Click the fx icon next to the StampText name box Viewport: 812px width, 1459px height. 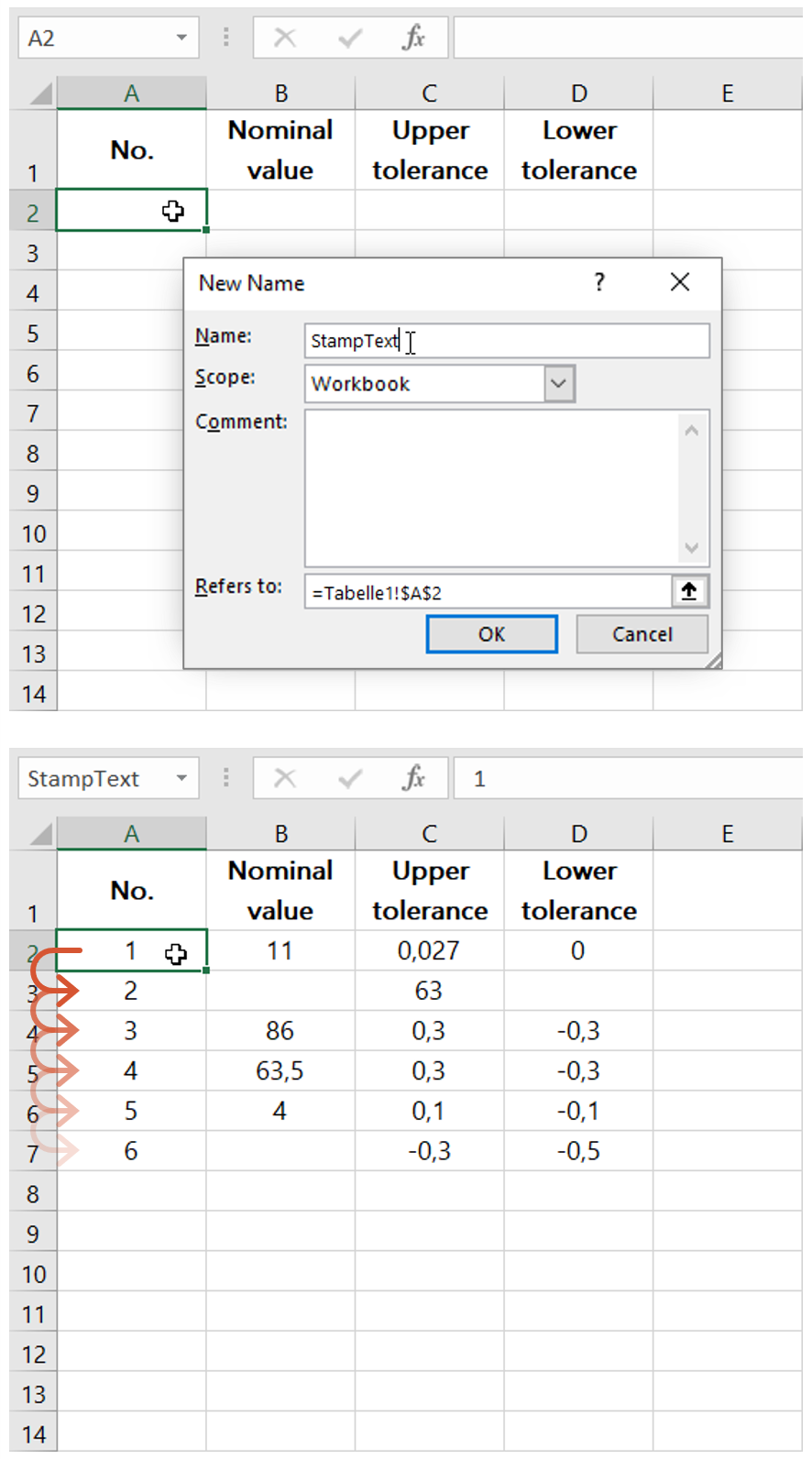[413, 778]
